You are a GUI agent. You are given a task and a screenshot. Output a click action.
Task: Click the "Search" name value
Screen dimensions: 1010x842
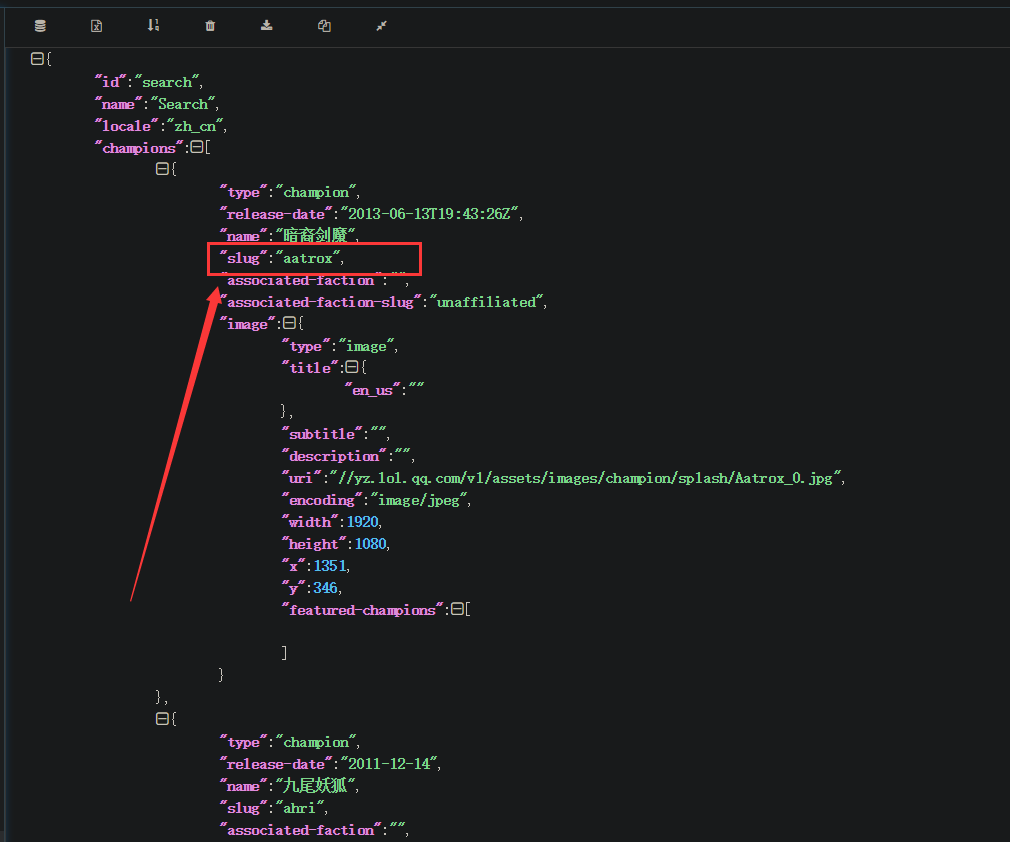[183, 104]
